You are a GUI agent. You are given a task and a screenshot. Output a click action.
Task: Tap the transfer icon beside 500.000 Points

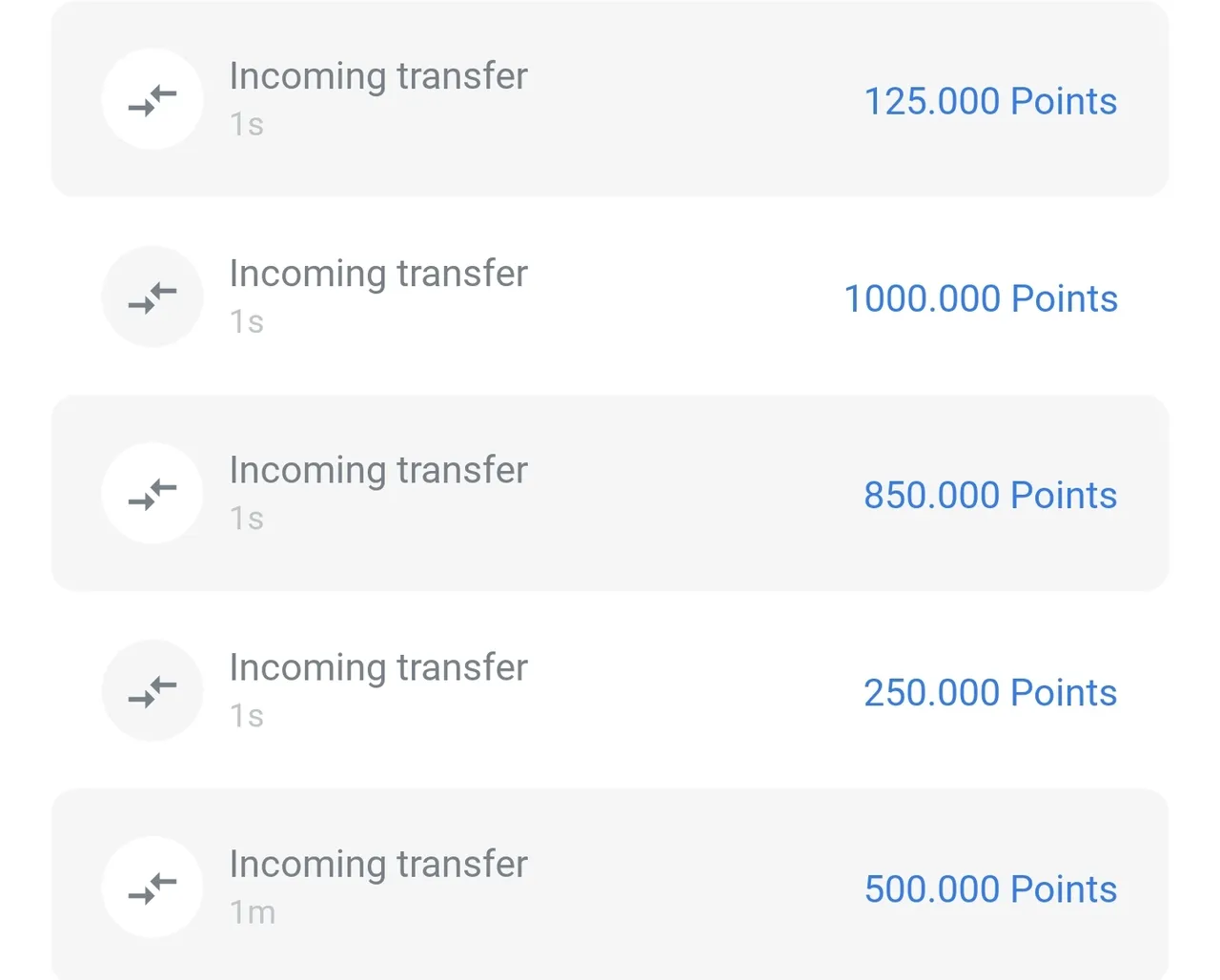coord(152,888)
